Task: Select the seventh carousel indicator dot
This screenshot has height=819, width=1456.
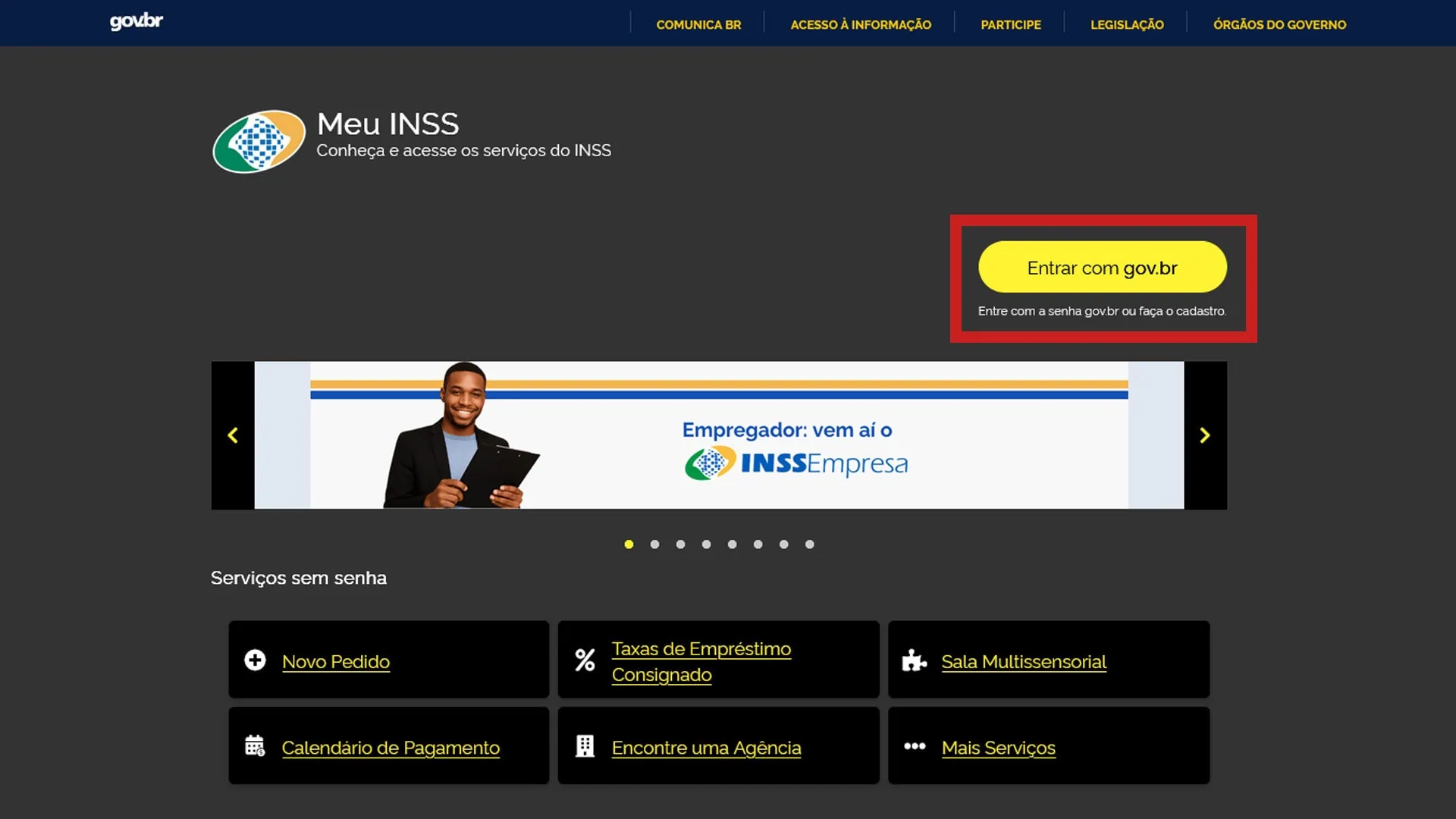Action: click(x=783, y=544)
